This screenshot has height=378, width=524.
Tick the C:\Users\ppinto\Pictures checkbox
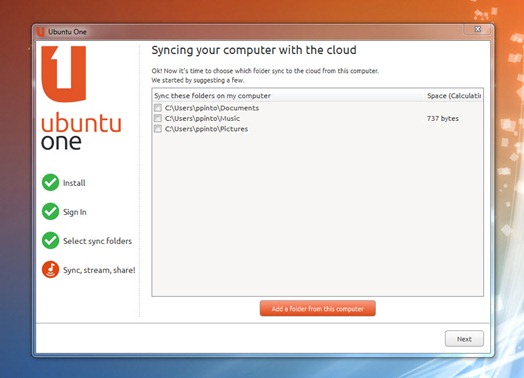click(158, 129)
